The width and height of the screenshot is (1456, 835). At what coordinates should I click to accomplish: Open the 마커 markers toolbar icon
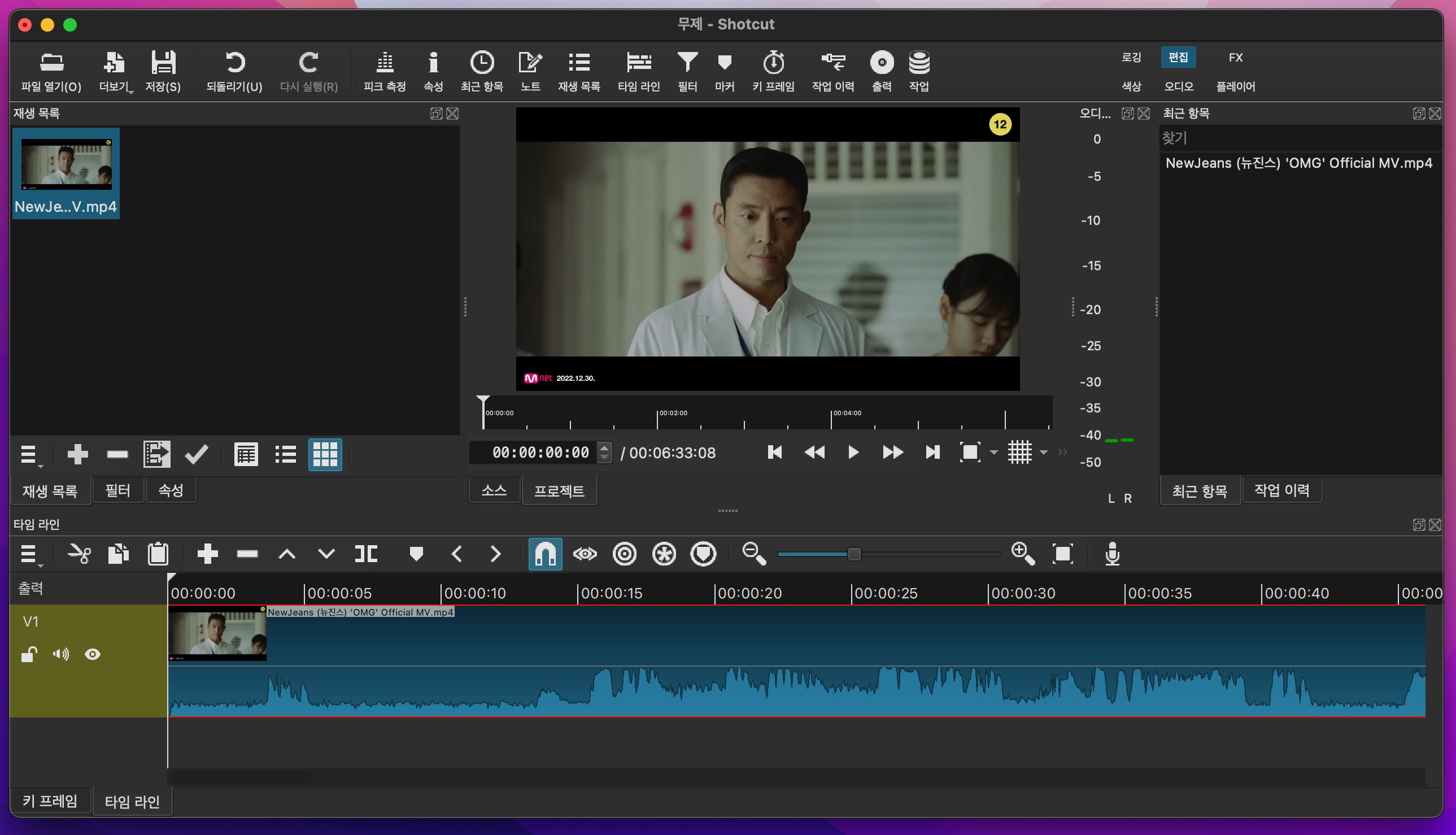pyautogui.click(x=725, y=71)
